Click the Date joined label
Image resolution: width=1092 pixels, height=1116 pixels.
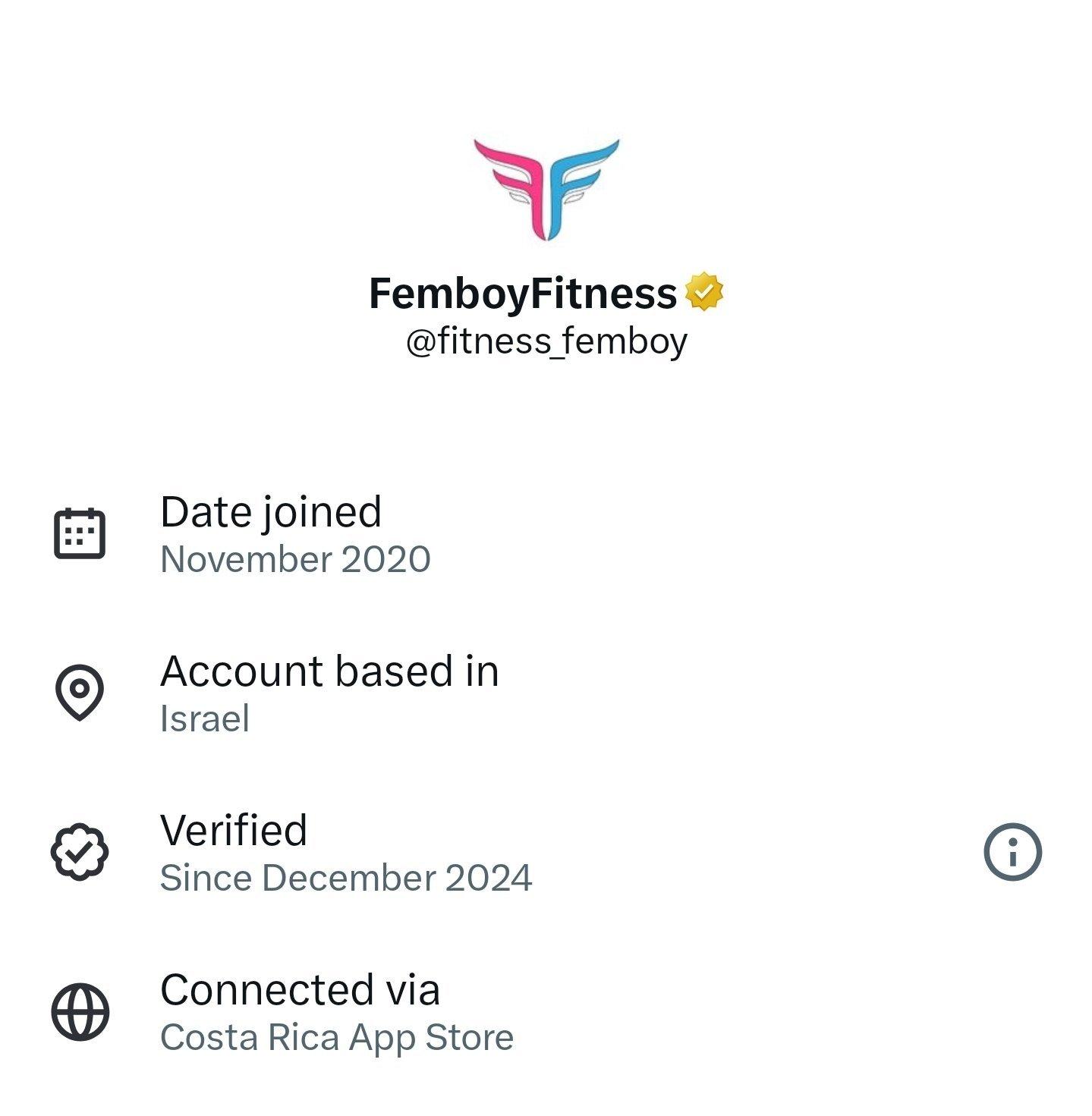pos(271,512)
